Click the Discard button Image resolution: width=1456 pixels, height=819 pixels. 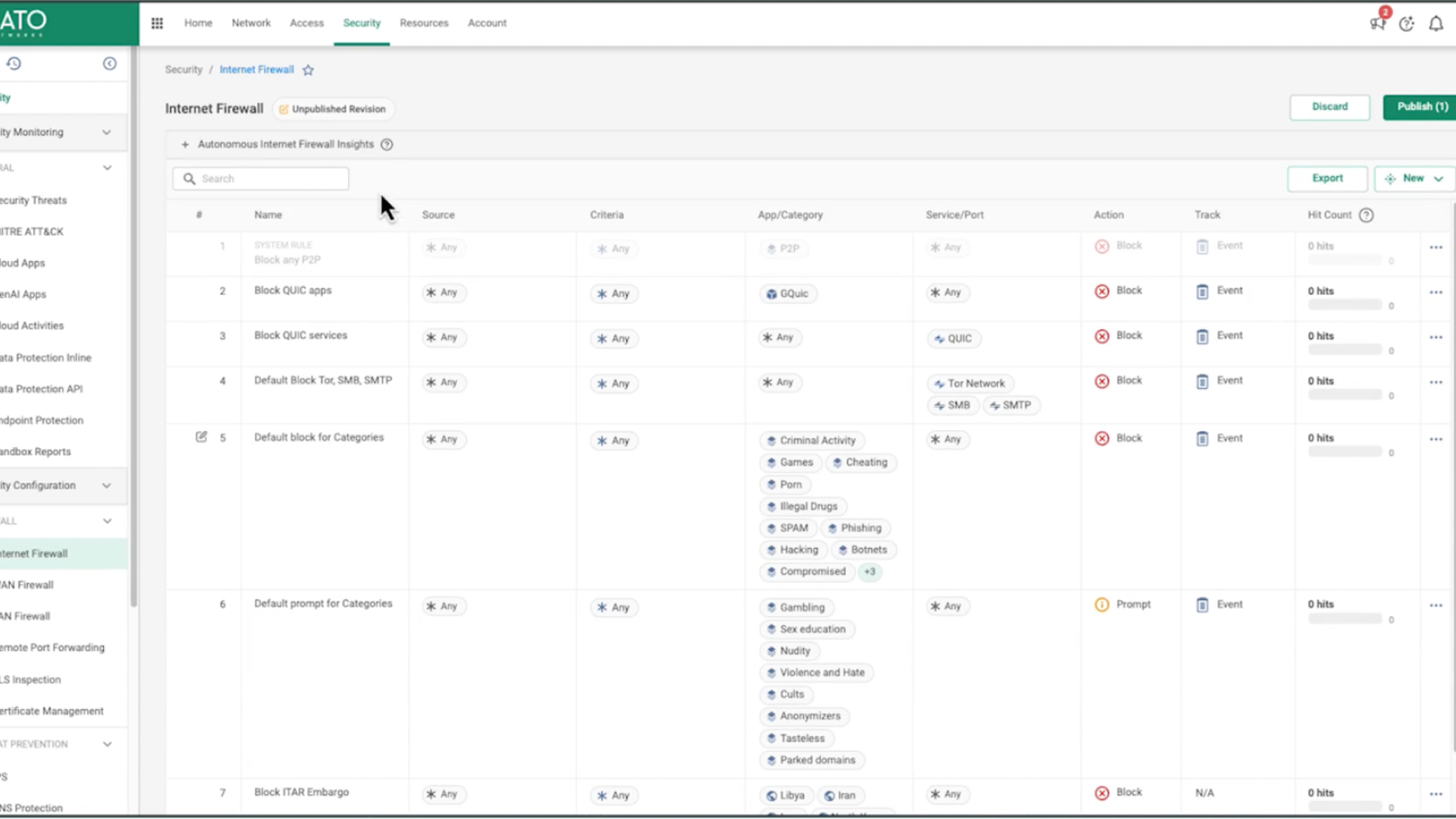point(1329,107)
